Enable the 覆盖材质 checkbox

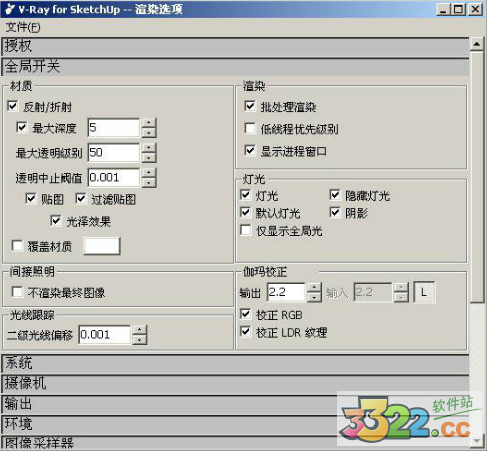[x=17, y=246]
